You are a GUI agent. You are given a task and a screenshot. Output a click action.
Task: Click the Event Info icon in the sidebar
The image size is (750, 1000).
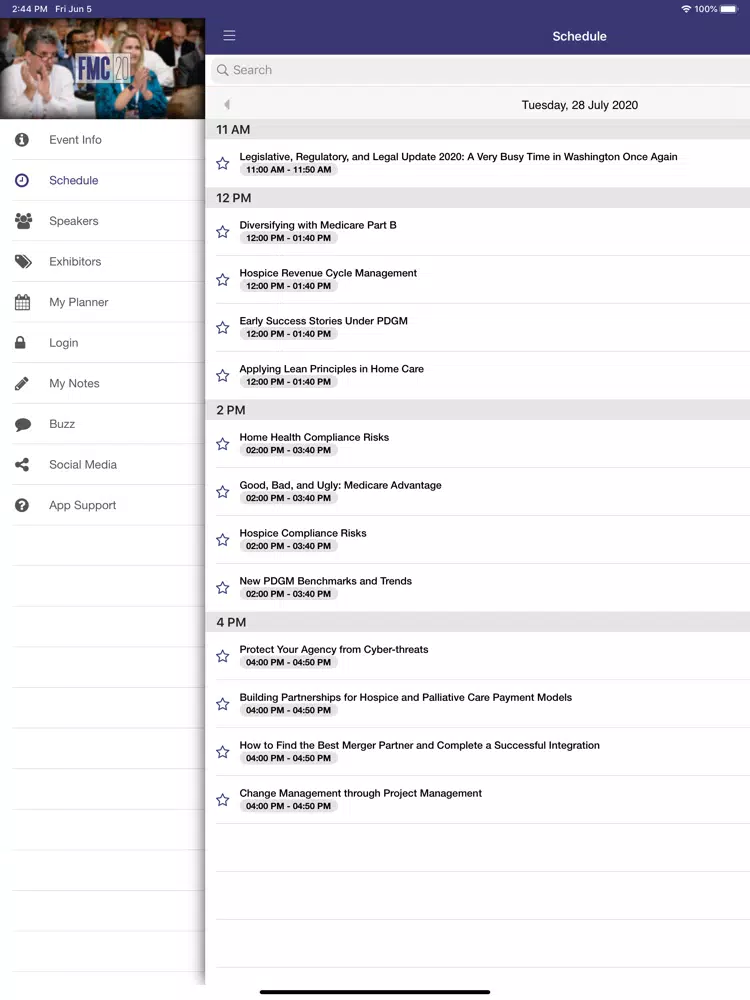[x=22, y=139]
